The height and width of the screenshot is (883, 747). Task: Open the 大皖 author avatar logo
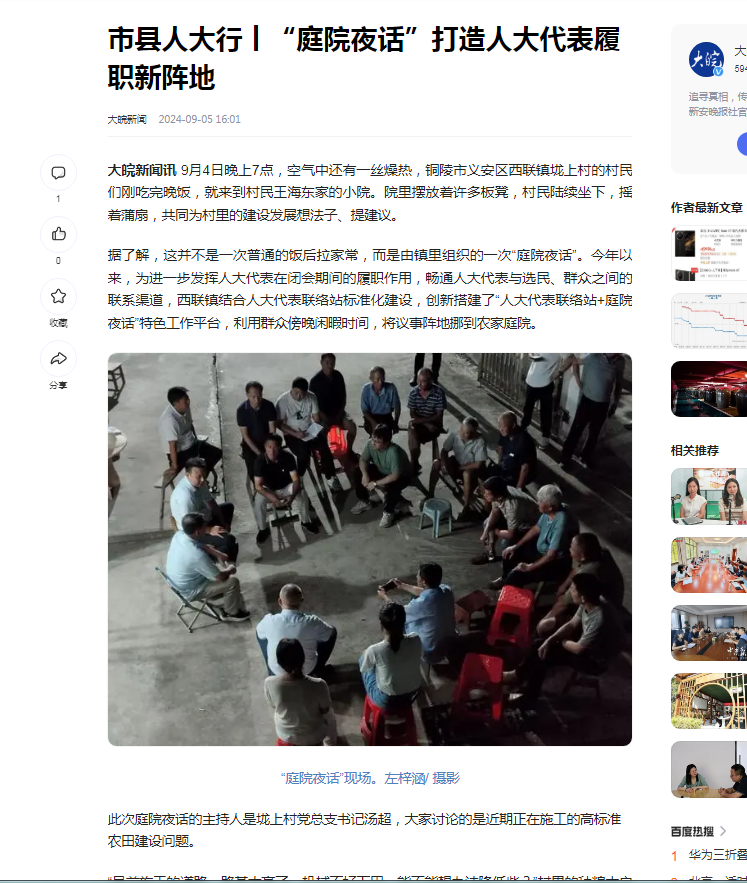point(706,59)
